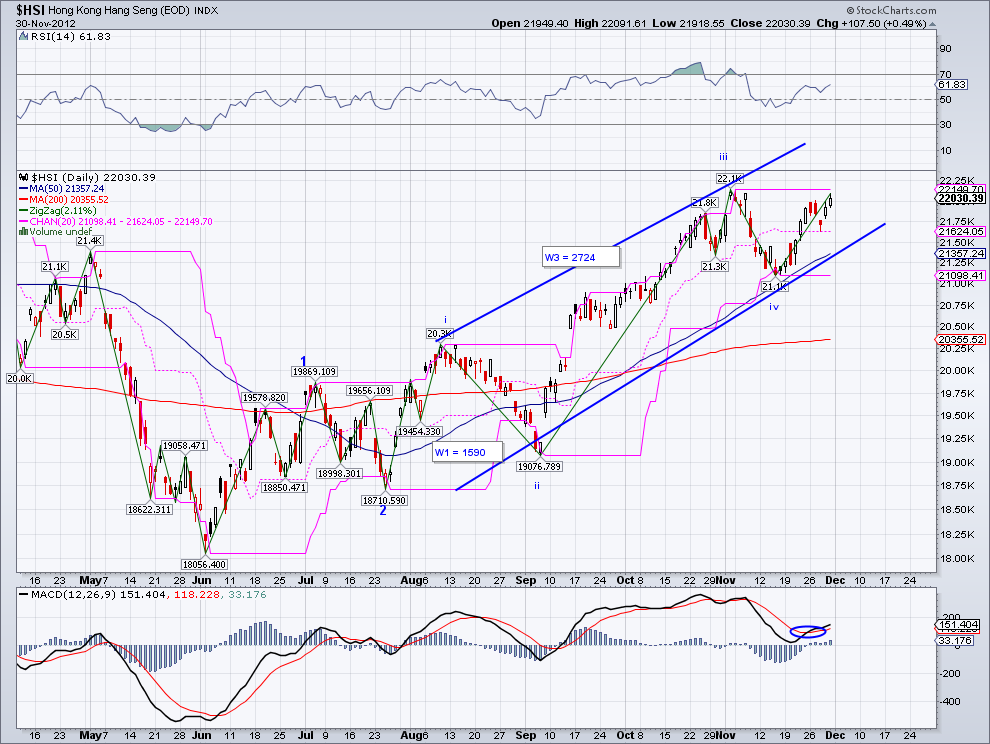
Task: Click the W1 = 1590 annotation box
Action: click(468, 452)
